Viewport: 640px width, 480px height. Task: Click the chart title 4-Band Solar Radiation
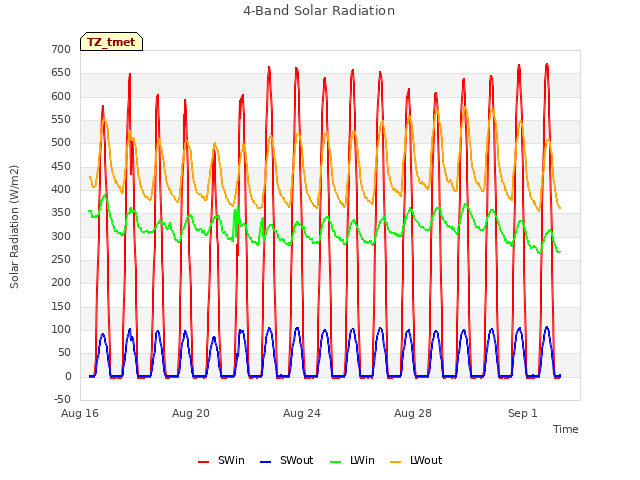point(319,11)
